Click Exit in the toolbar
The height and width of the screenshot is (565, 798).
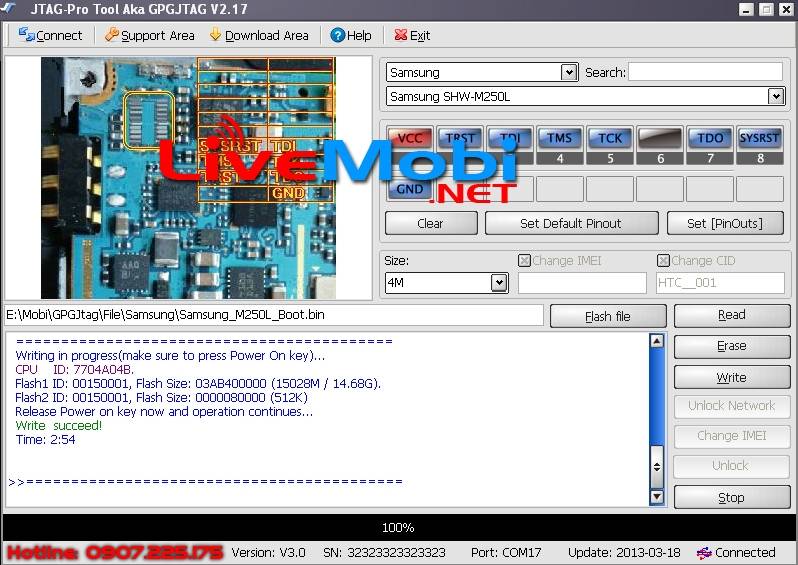click(x=412, y=36)
